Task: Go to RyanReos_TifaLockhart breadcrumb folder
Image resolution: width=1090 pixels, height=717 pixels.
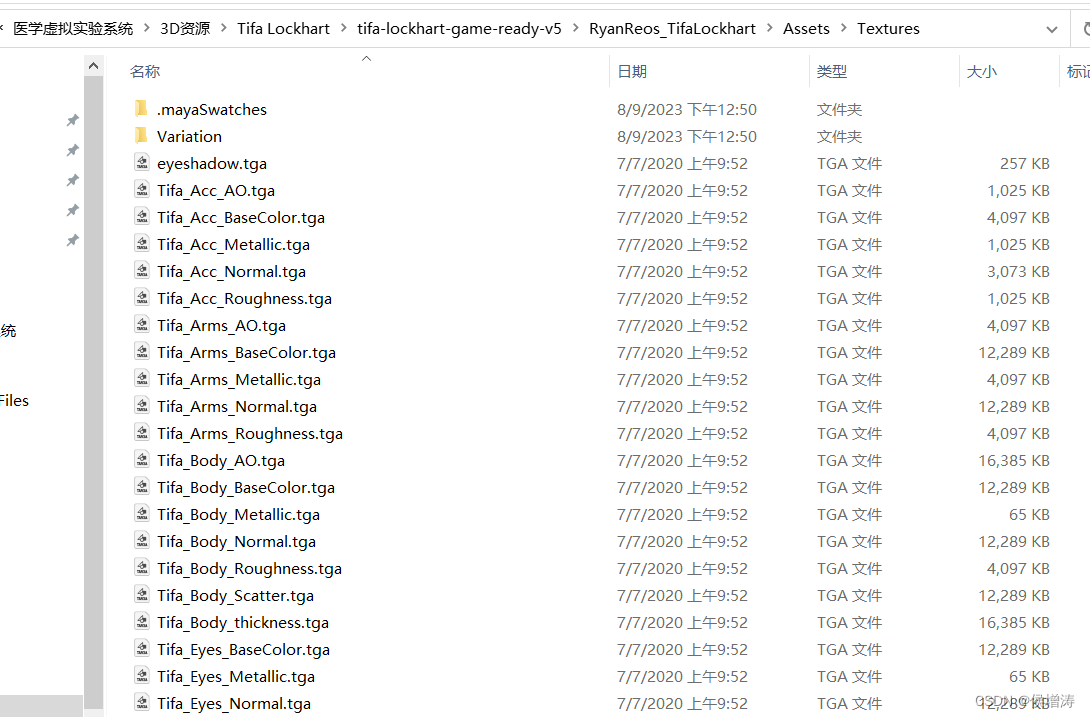Action: (672, 29)
